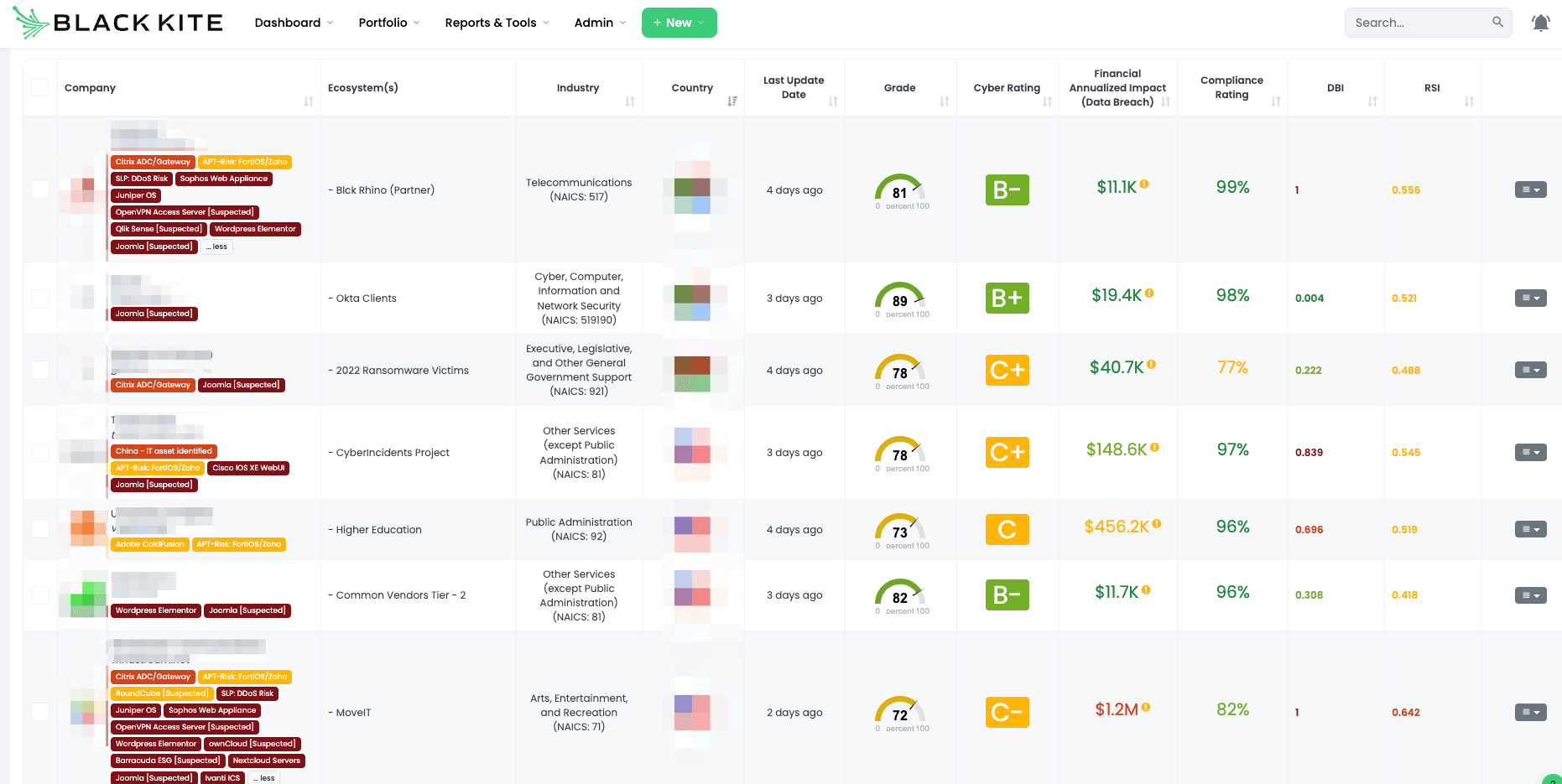
Task: Click the Black Kite logo
Action: (118, 23)
